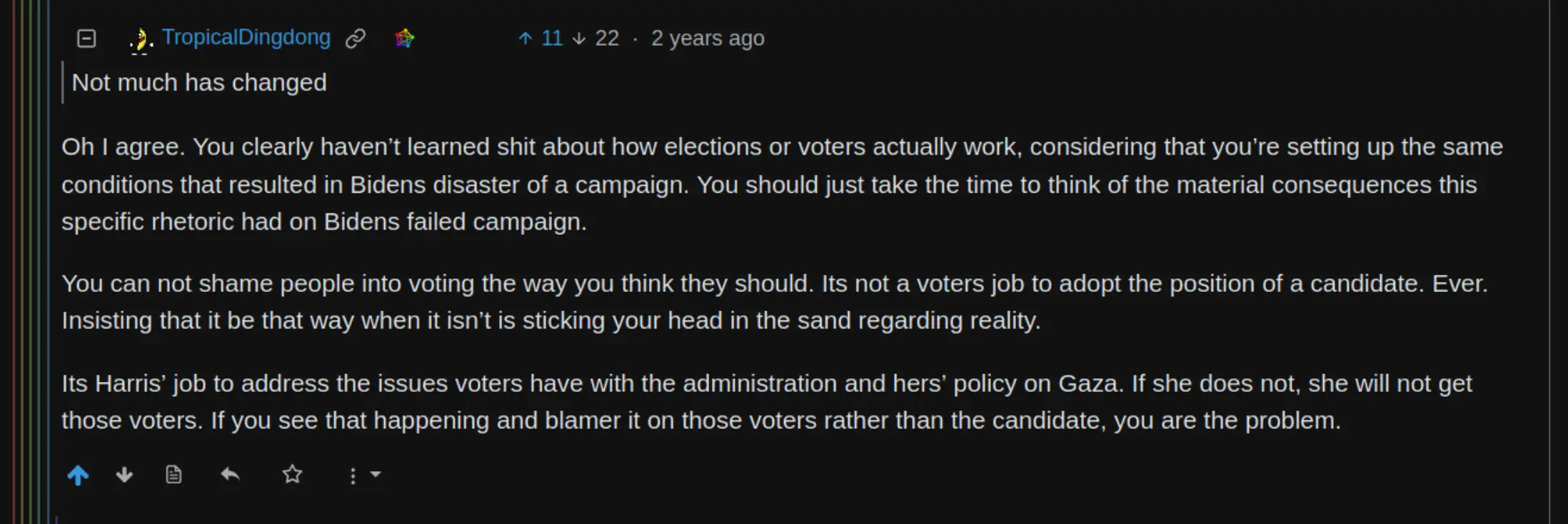Open TropicalDingdong's user profile
This screenshot has width=1568, height=524.
point(246,37)
